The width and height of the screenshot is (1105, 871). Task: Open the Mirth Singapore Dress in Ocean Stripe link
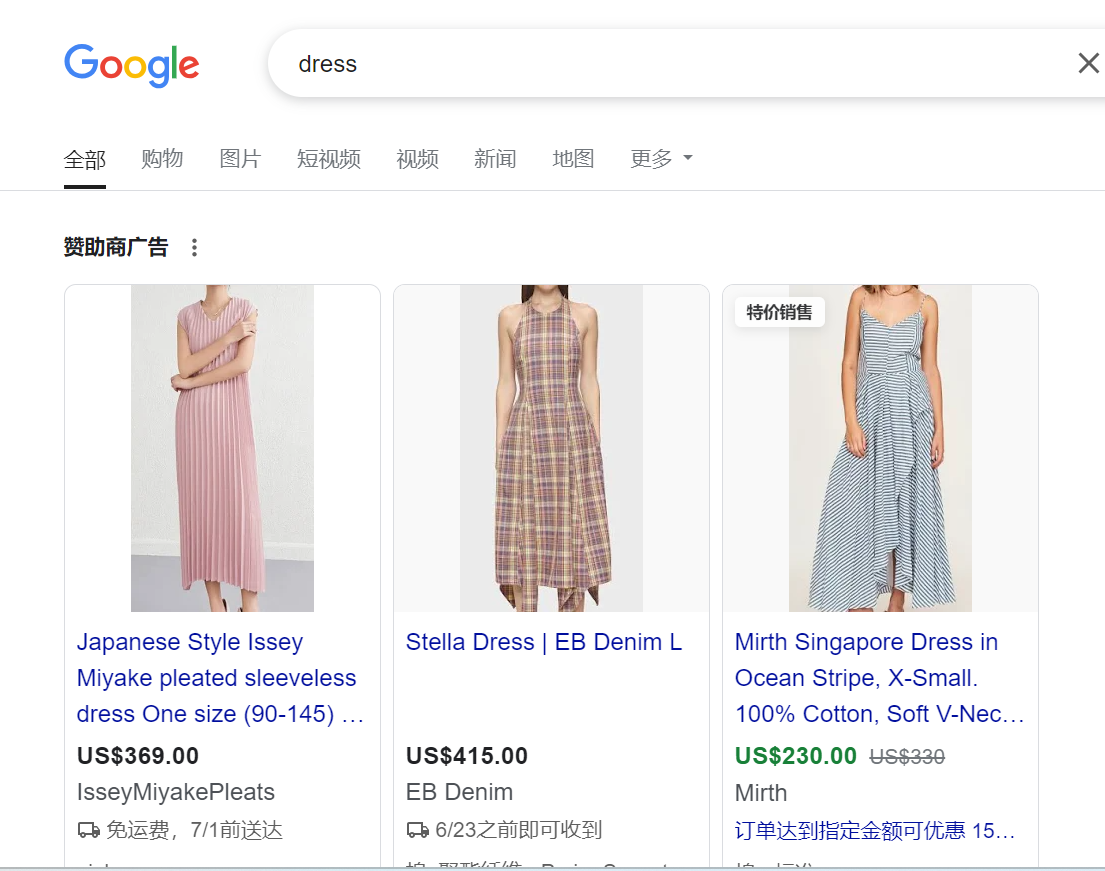[879, 678]
